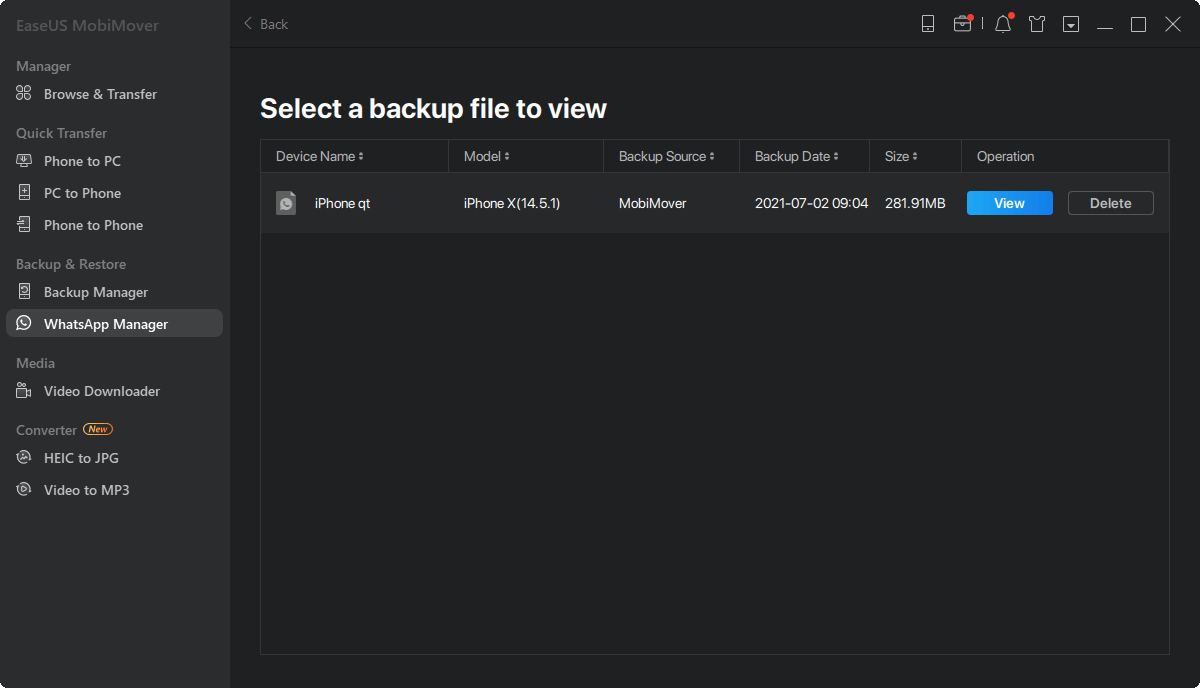The image size is (1200, 688).
Task: Select Phone to PC transfer
Action: click(x=82, y=161)
